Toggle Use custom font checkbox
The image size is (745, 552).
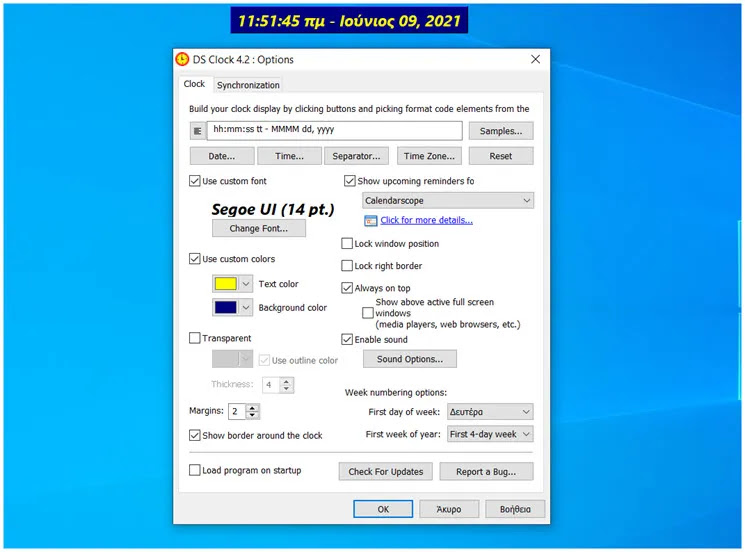click(x=194, y=181)
